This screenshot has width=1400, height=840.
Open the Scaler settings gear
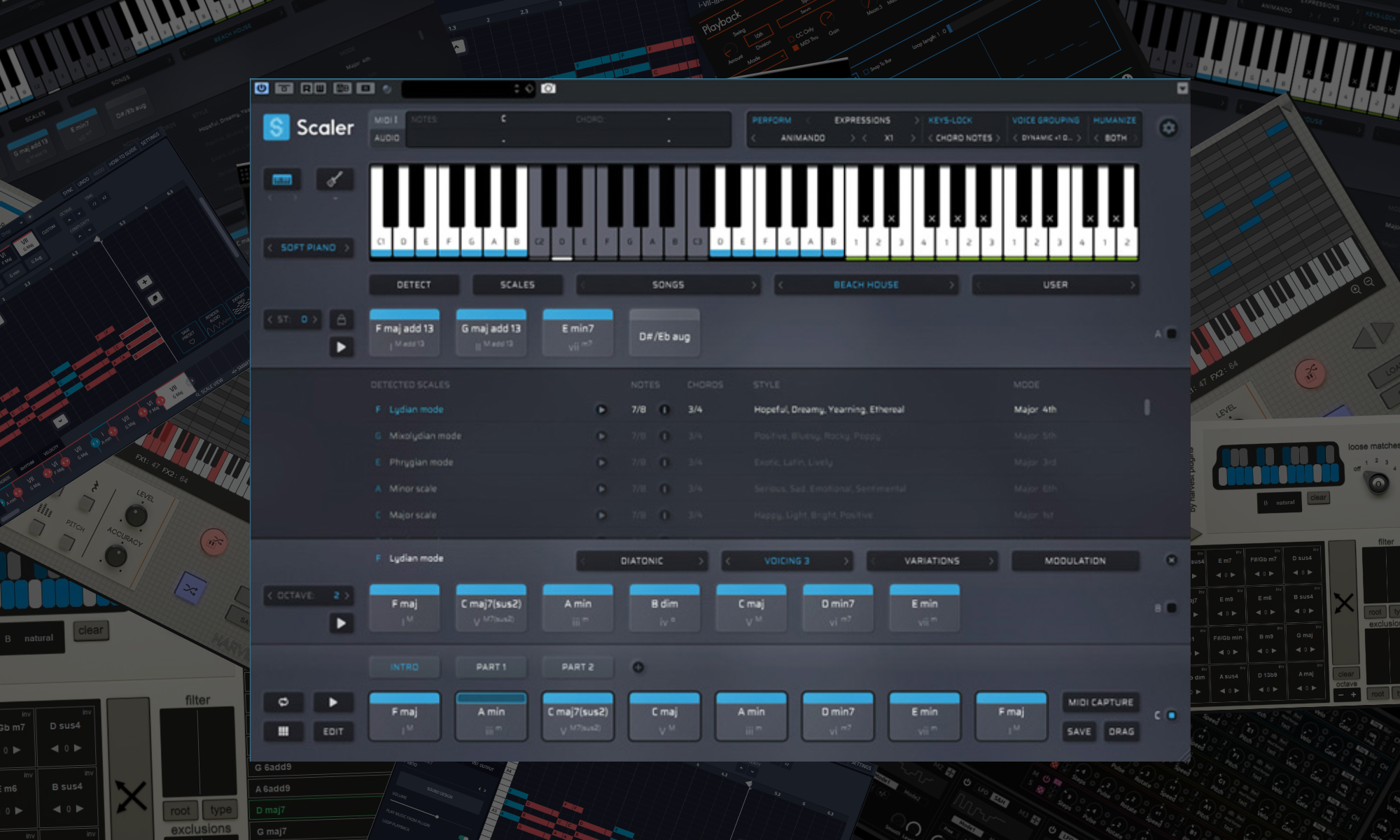(1168, 128)
